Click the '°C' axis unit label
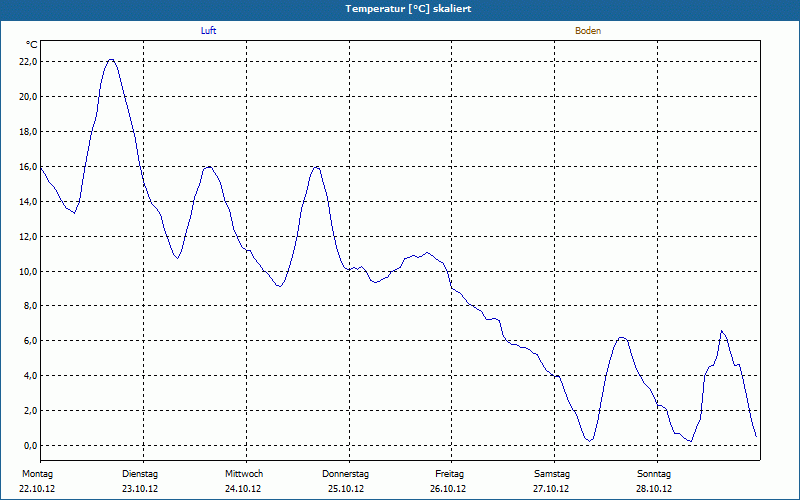 [x=32, y=45]
